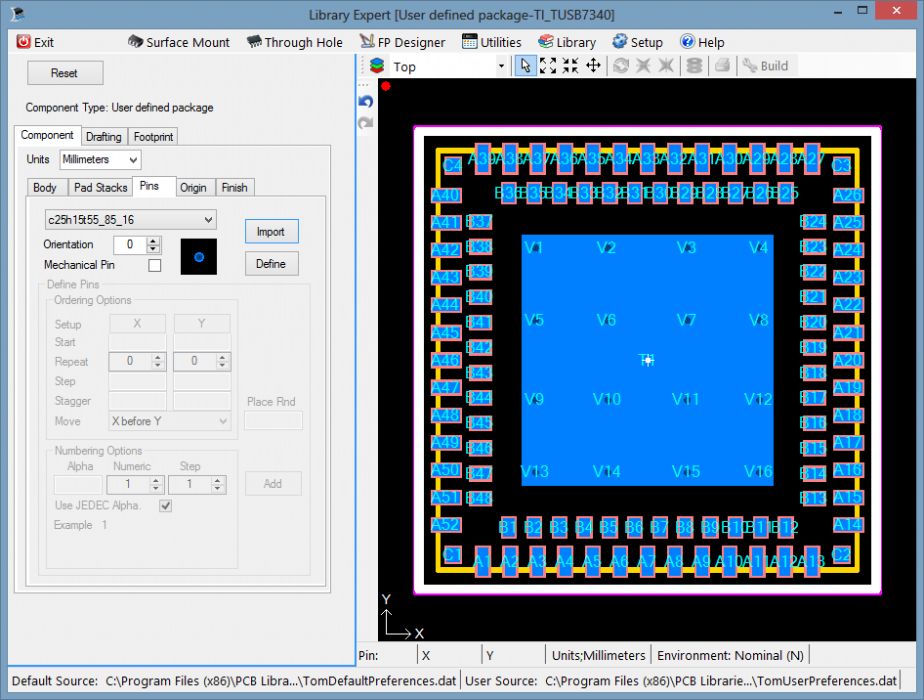
Task: Click the Build wrench button
Action: 765,66
